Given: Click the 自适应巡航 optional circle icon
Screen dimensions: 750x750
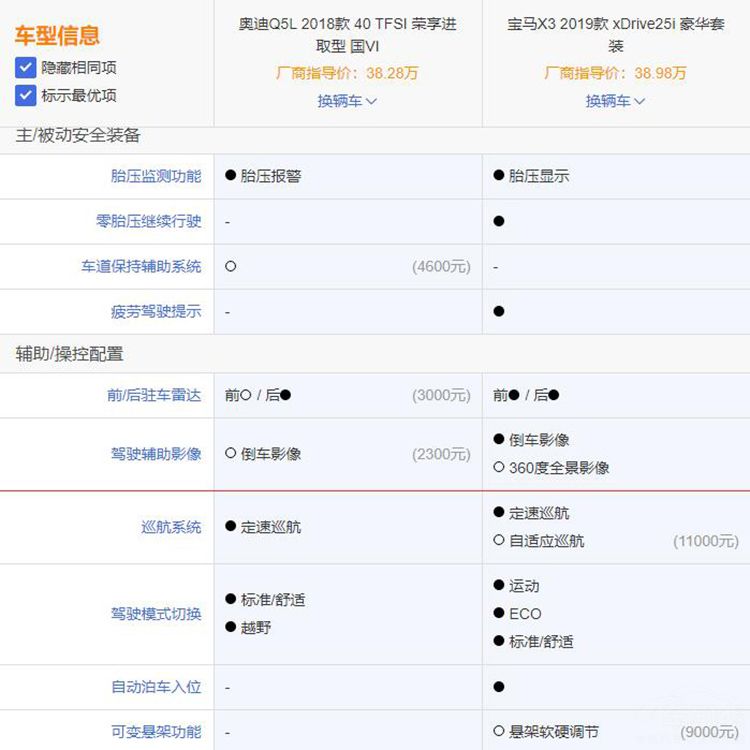Looking at the screenshot, I should [499, 541].
